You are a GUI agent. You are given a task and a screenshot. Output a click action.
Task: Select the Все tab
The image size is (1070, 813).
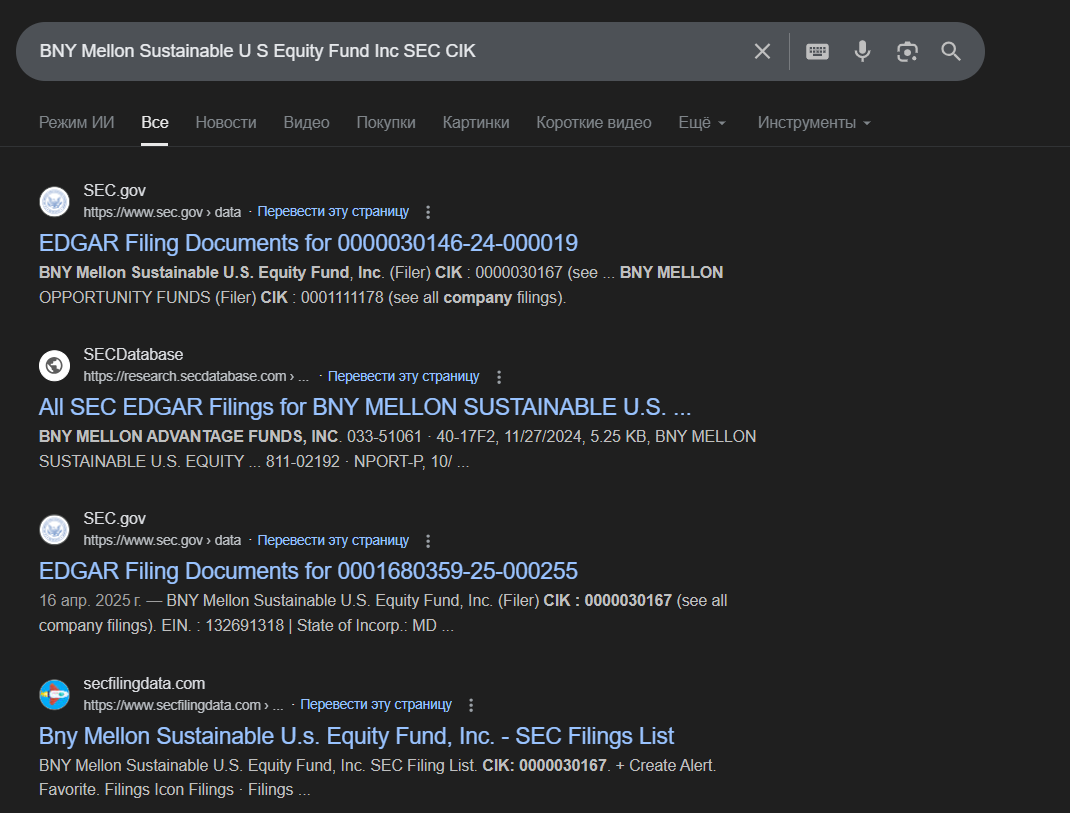click(x=155, y=122)
